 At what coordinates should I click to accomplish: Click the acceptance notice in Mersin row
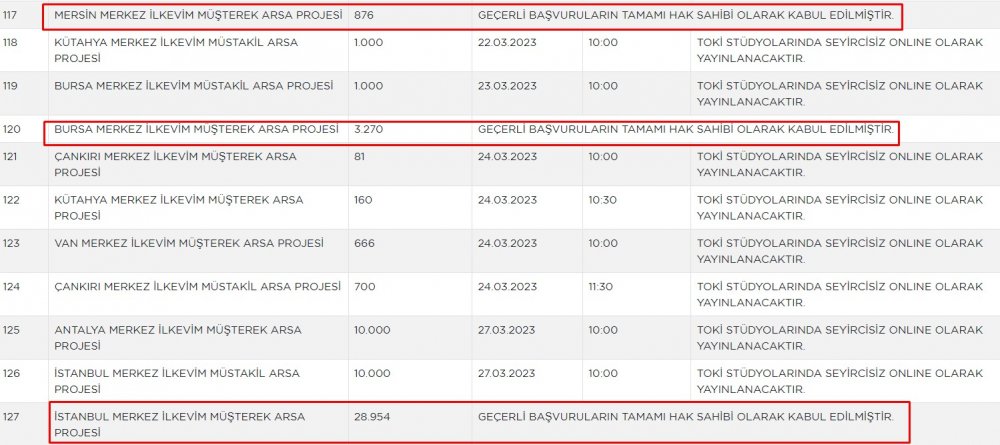click(x=686, y=15)
